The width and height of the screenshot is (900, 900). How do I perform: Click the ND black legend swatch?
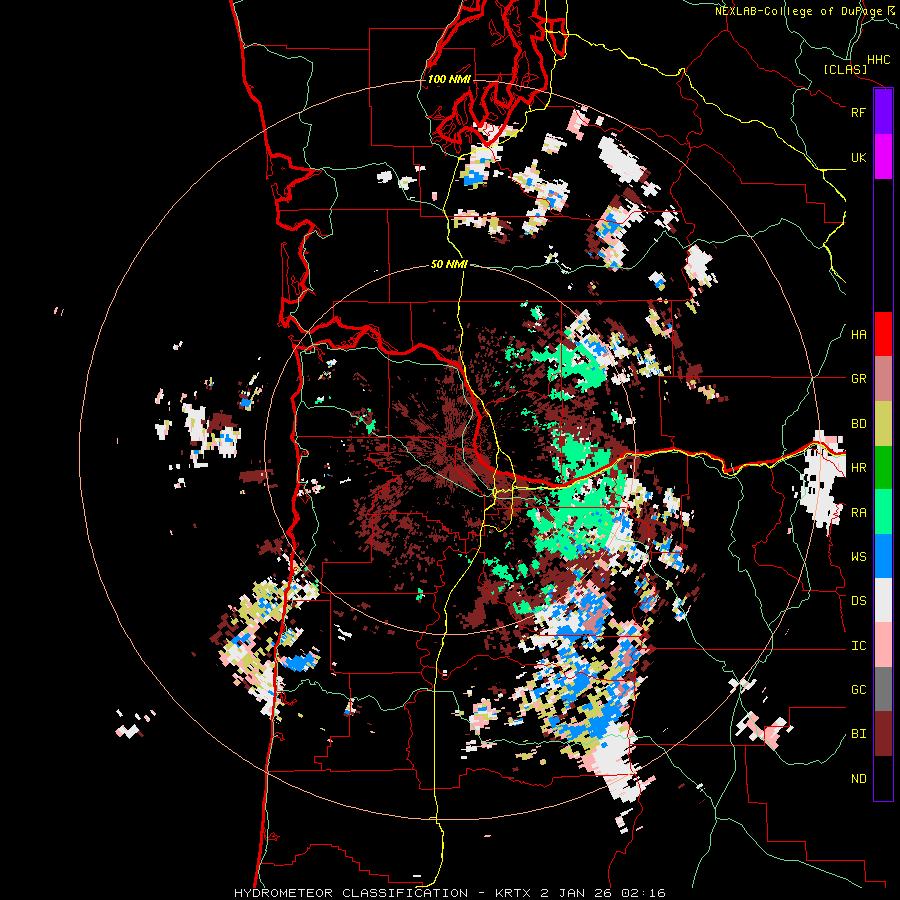[x=883, y=778]
